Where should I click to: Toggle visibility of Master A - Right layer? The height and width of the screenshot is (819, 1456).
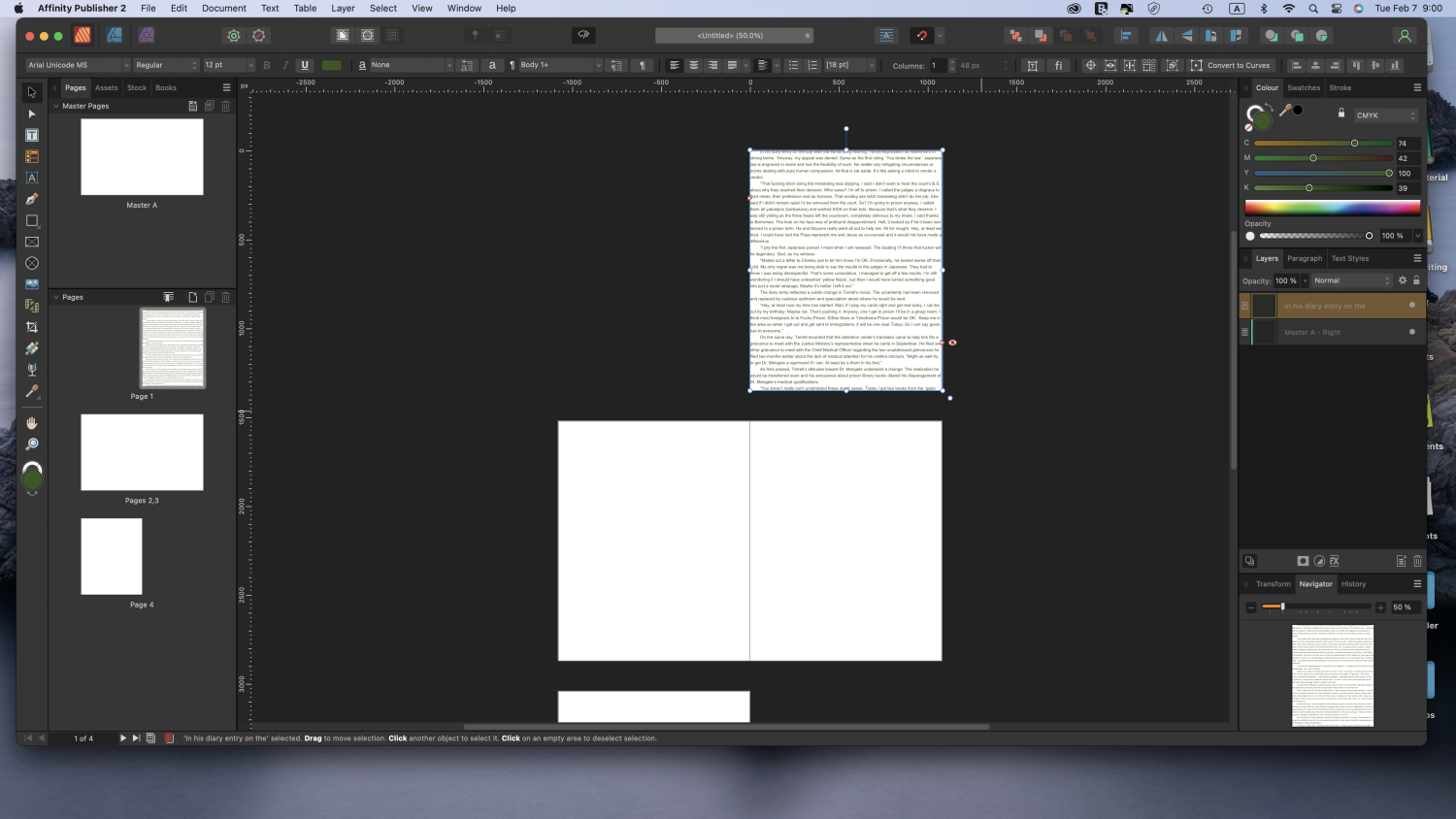tap(1411, 332)
